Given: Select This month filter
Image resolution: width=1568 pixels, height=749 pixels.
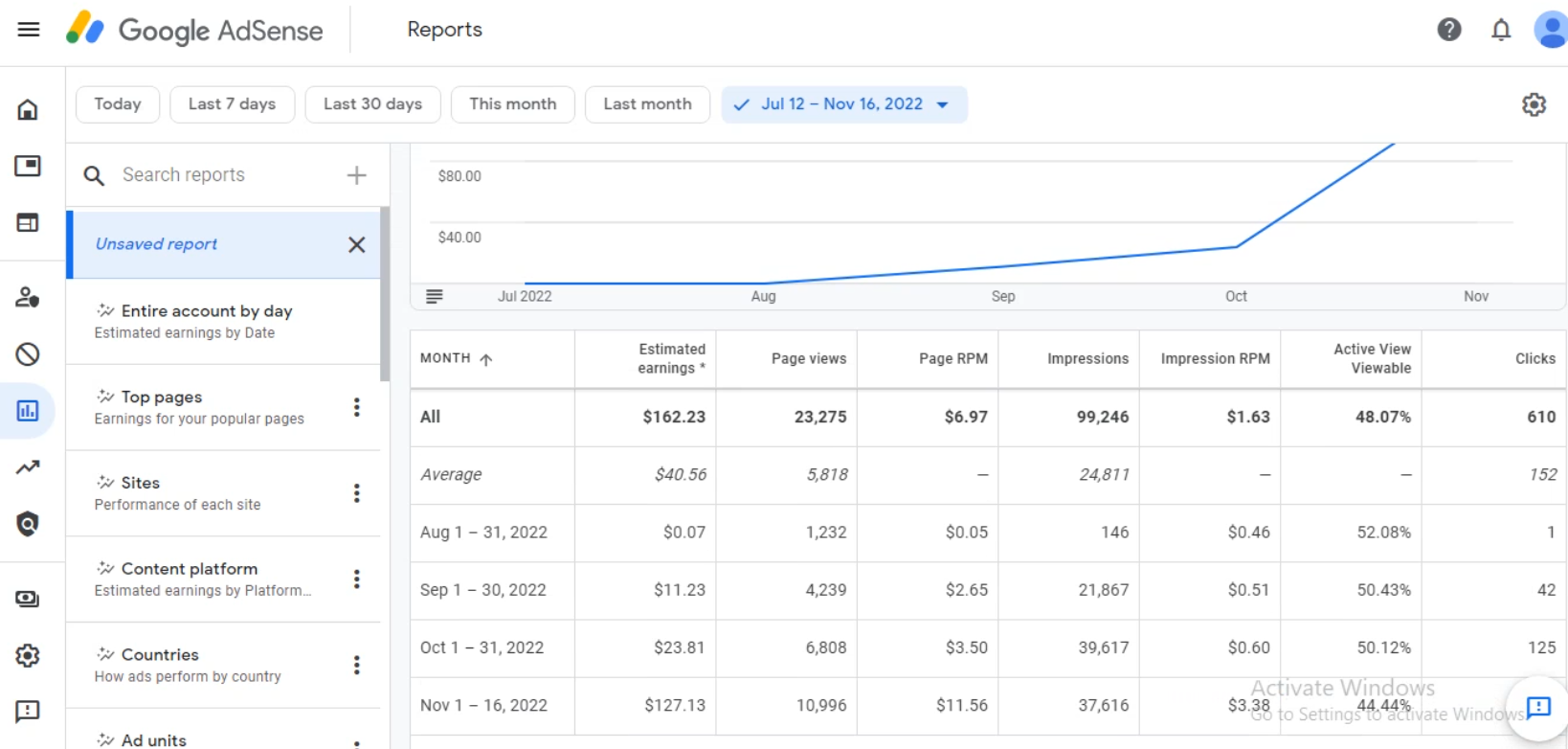Looking at the screenshot, I should pos(512,104).
